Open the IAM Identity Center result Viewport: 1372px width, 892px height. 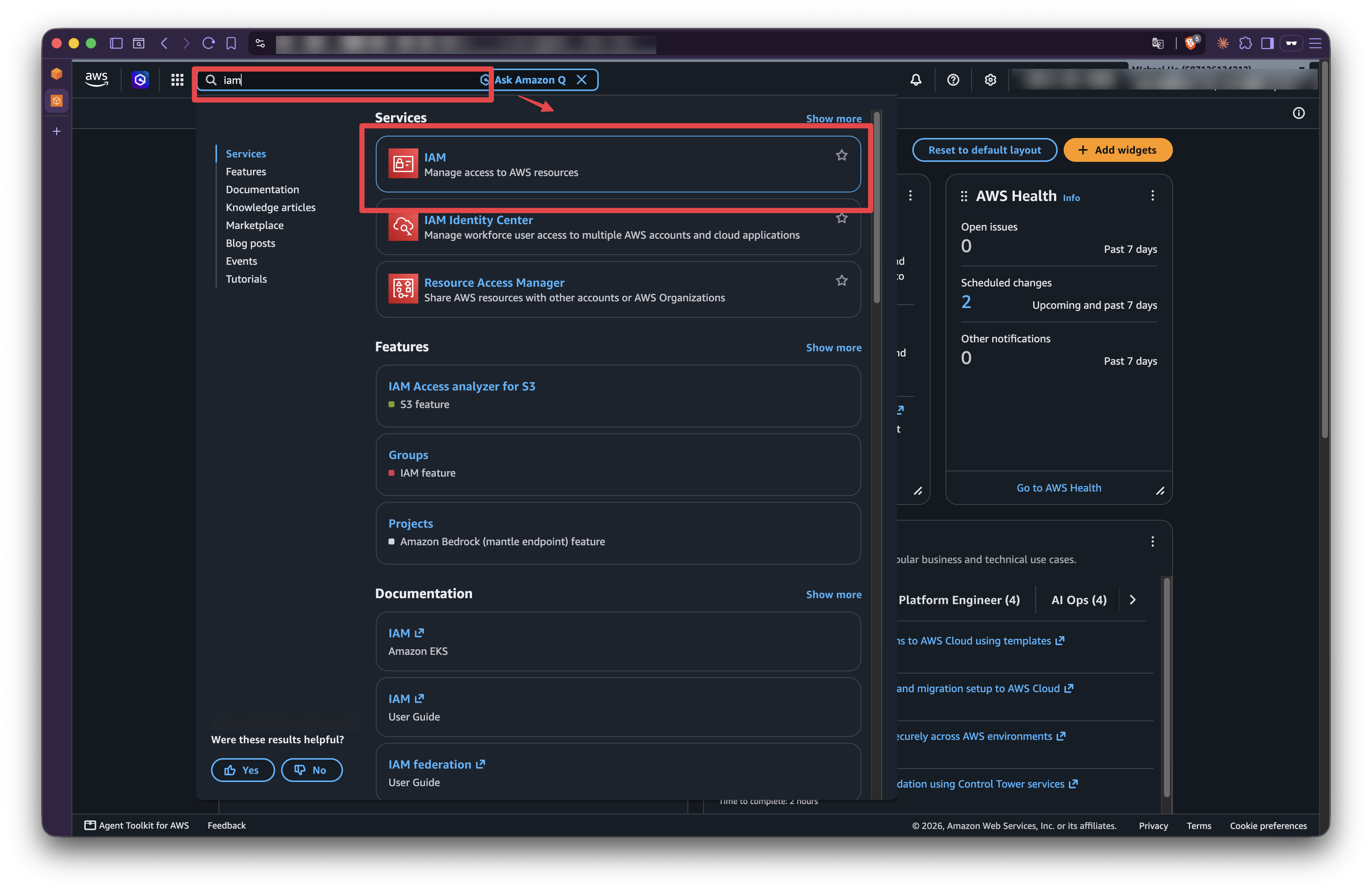[x=618, y=227]
